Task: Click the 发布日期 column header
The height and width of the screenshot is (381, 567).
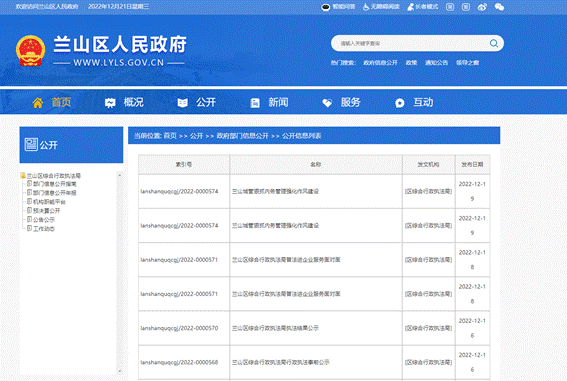Action: point(472,164)
